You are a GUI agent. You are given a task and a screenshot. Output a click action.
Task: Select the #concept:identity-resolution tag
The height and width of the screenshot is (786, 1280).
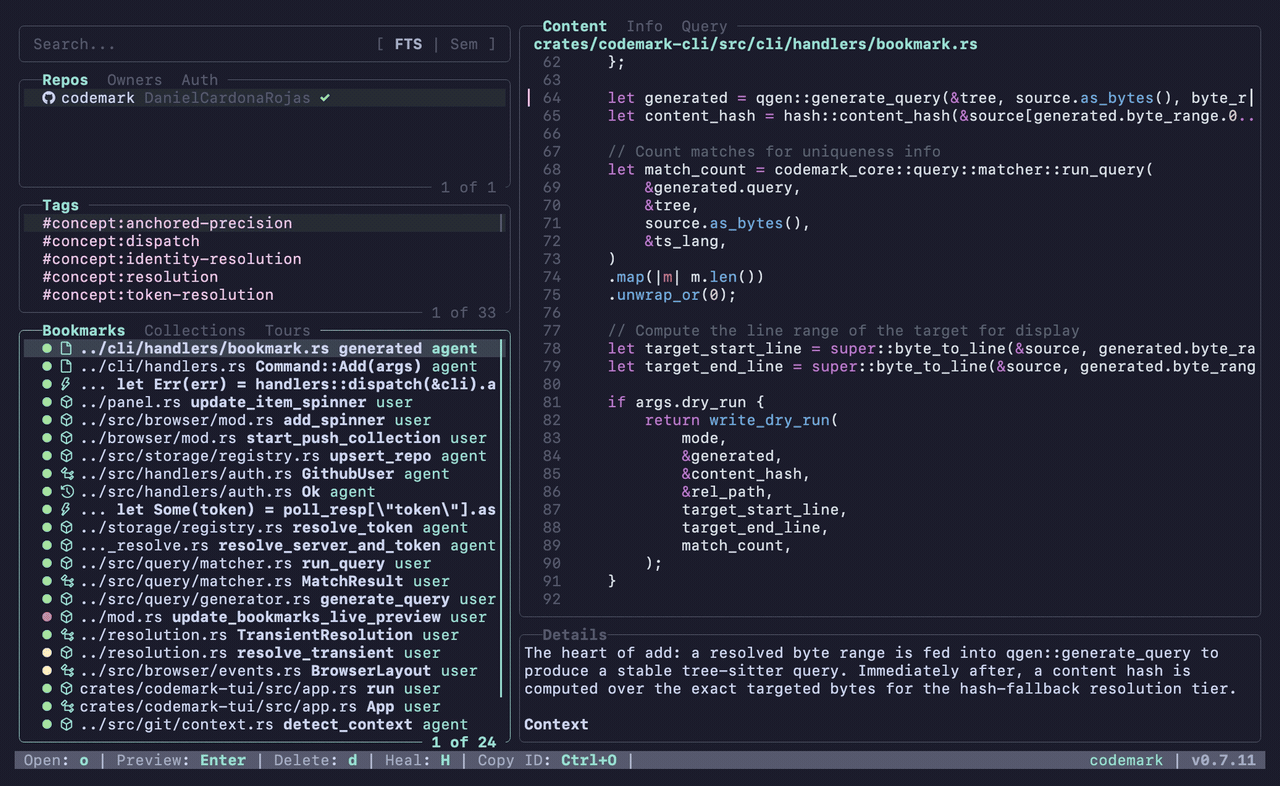click(x=264, y=259)
